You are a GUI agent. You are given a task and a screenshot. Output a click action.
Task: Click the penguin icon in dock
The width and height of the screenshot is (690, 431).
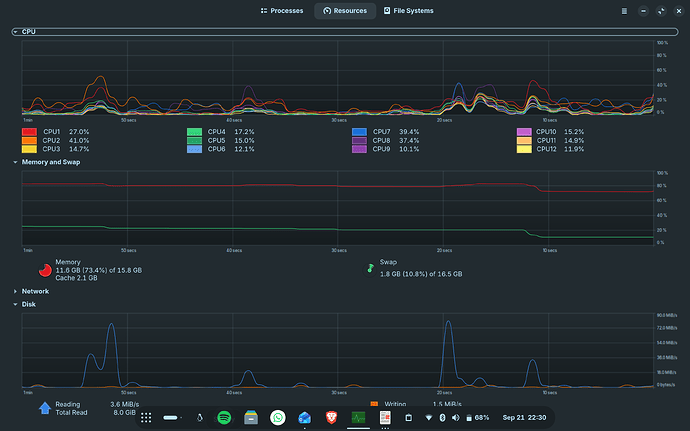199,417
